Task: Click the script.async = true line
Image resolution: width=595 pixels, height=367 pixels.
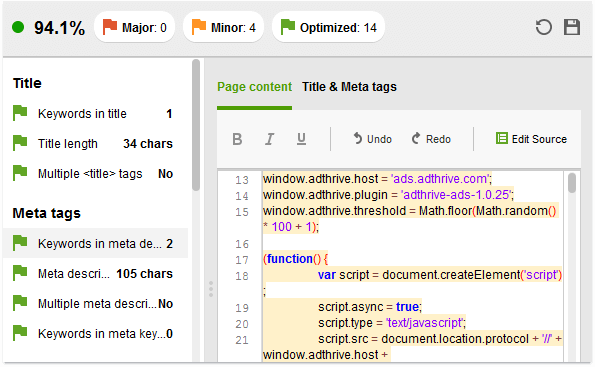Action: 370,307
